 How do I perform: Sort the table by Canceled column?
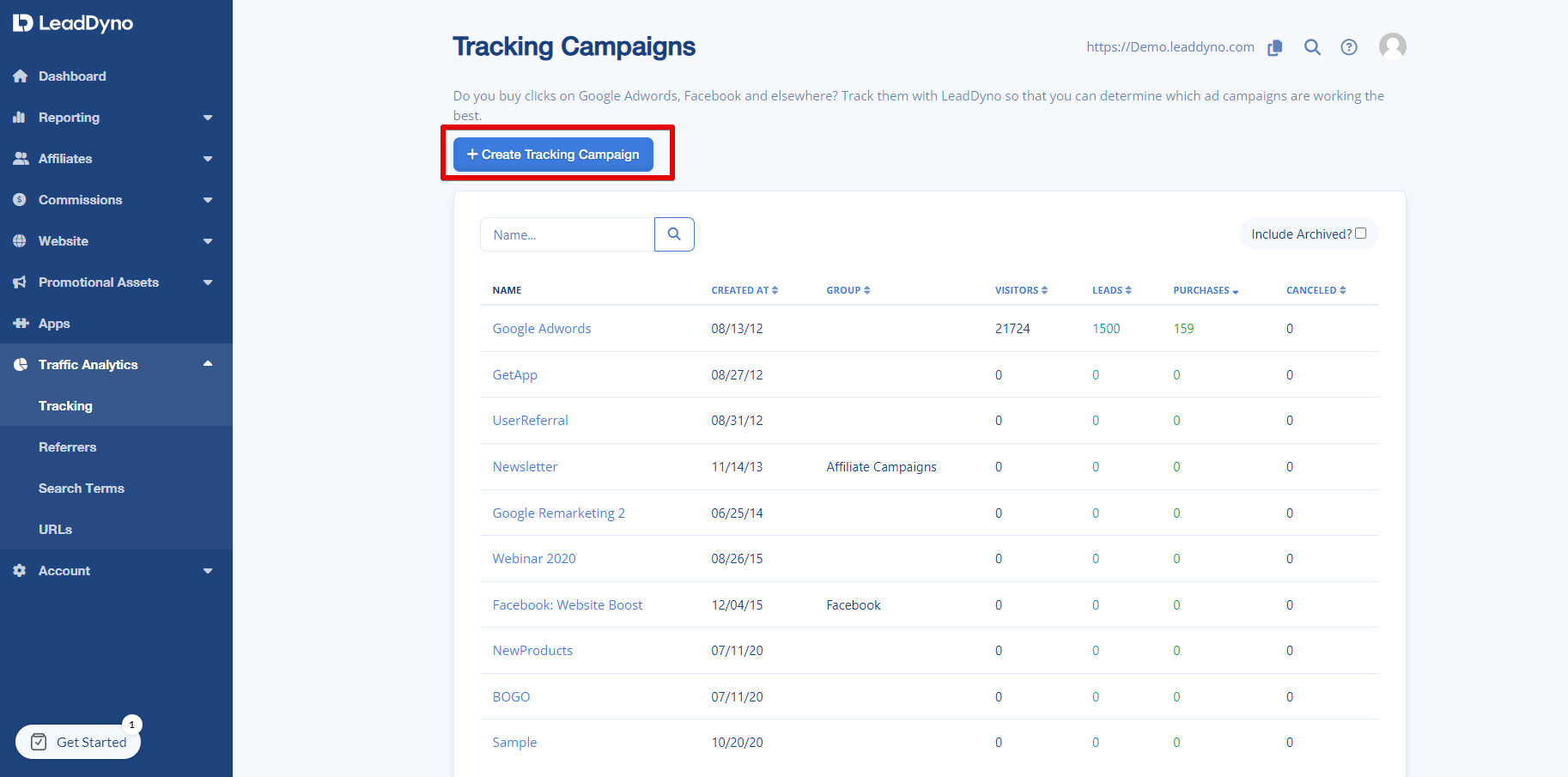(x=1316, y=290)
